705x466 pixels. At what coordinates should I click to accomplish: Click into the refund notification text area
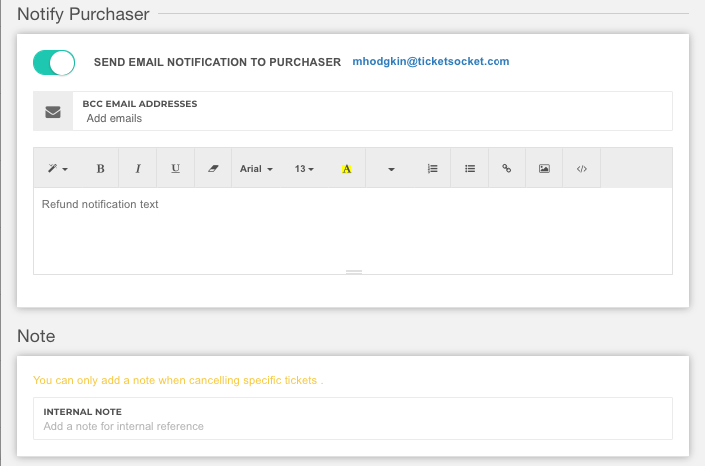[x=353, y=229]
